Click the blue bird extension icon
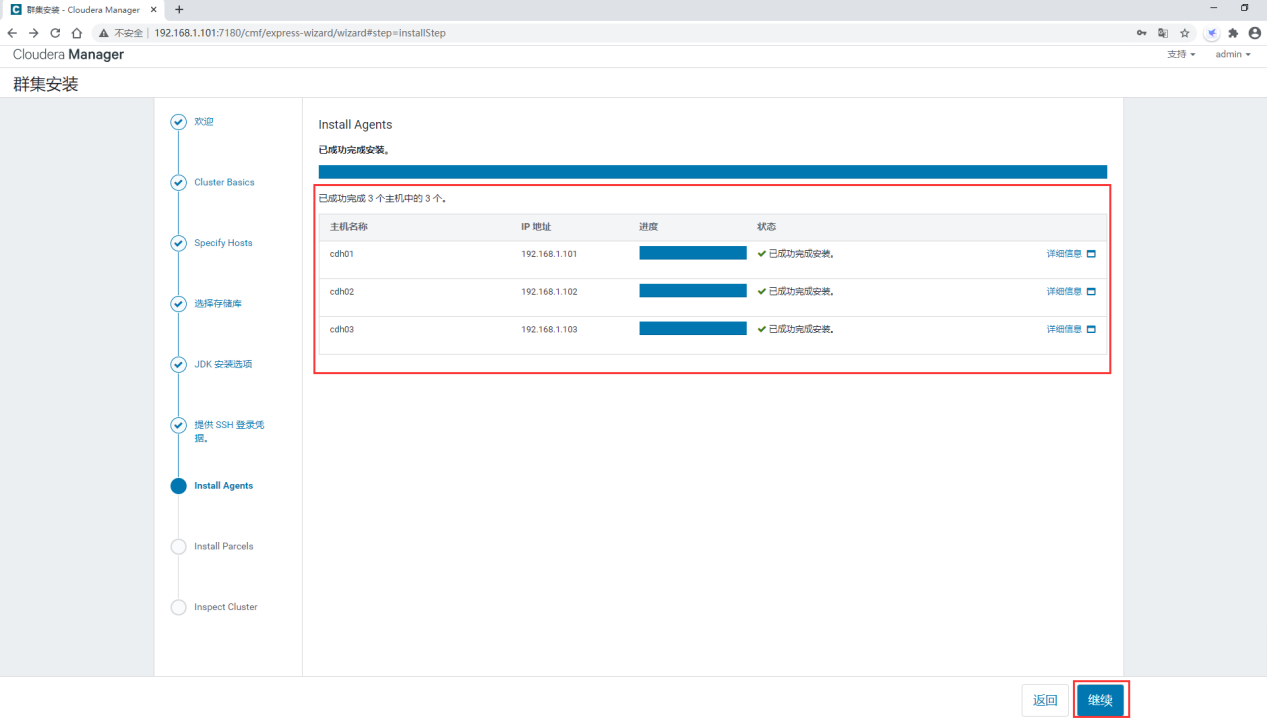1267x724 pixels. click(1212, 33)
